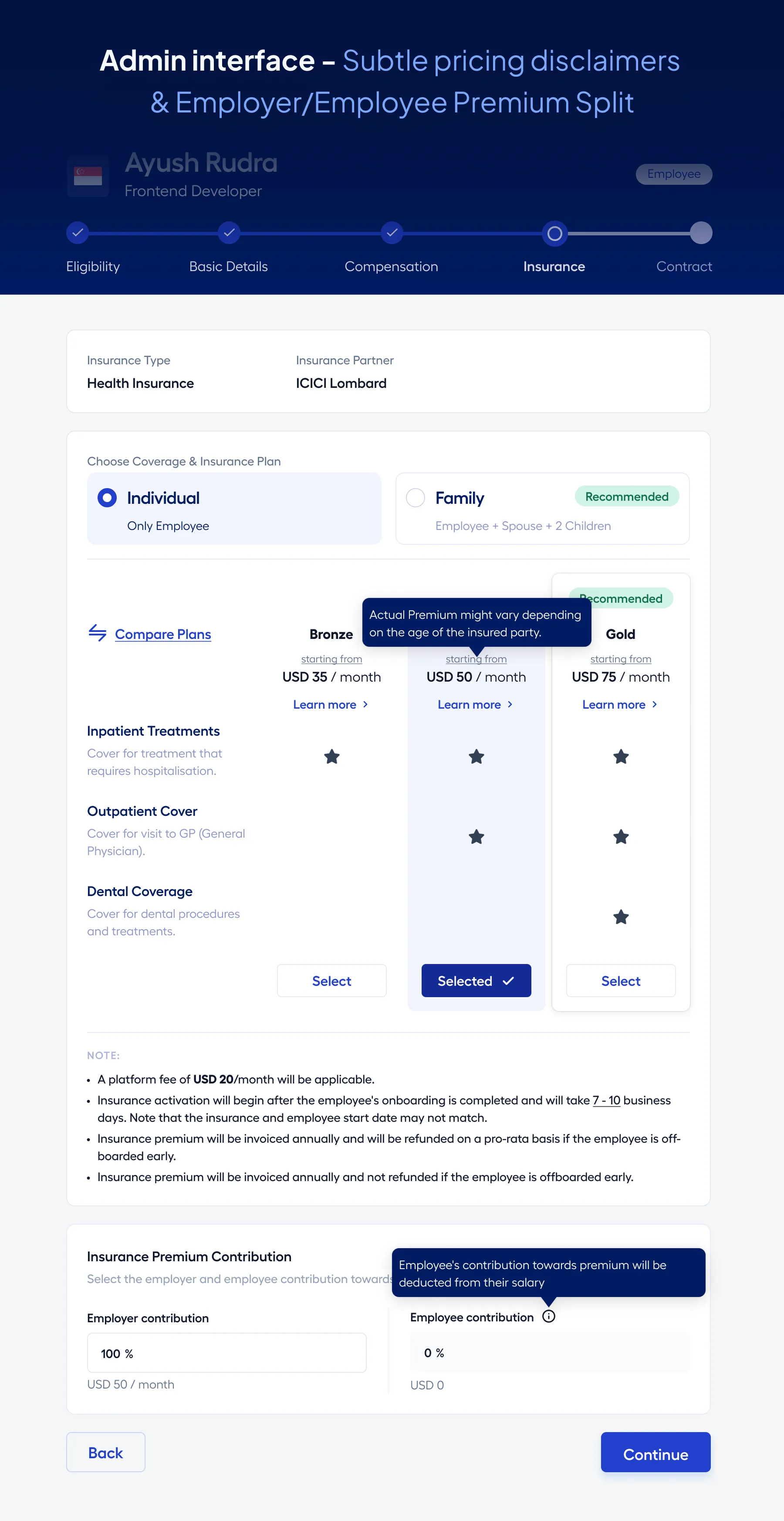Open Learn more for USD 50 plan
The height and width of the screenshot is (1521, 784).
[x=476, y=704]
